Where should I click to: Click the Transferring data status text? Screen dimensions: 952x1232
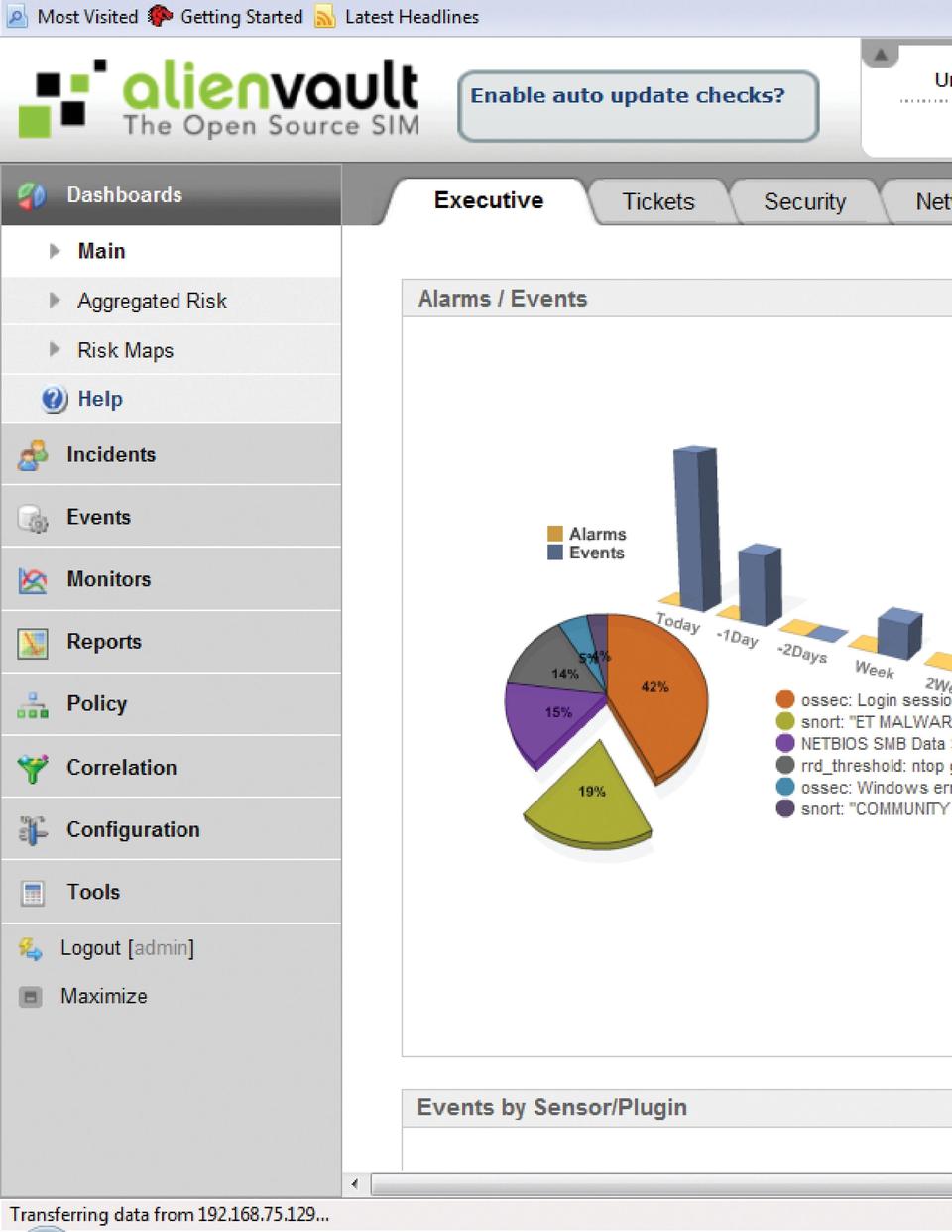[x=170, y=1215]
